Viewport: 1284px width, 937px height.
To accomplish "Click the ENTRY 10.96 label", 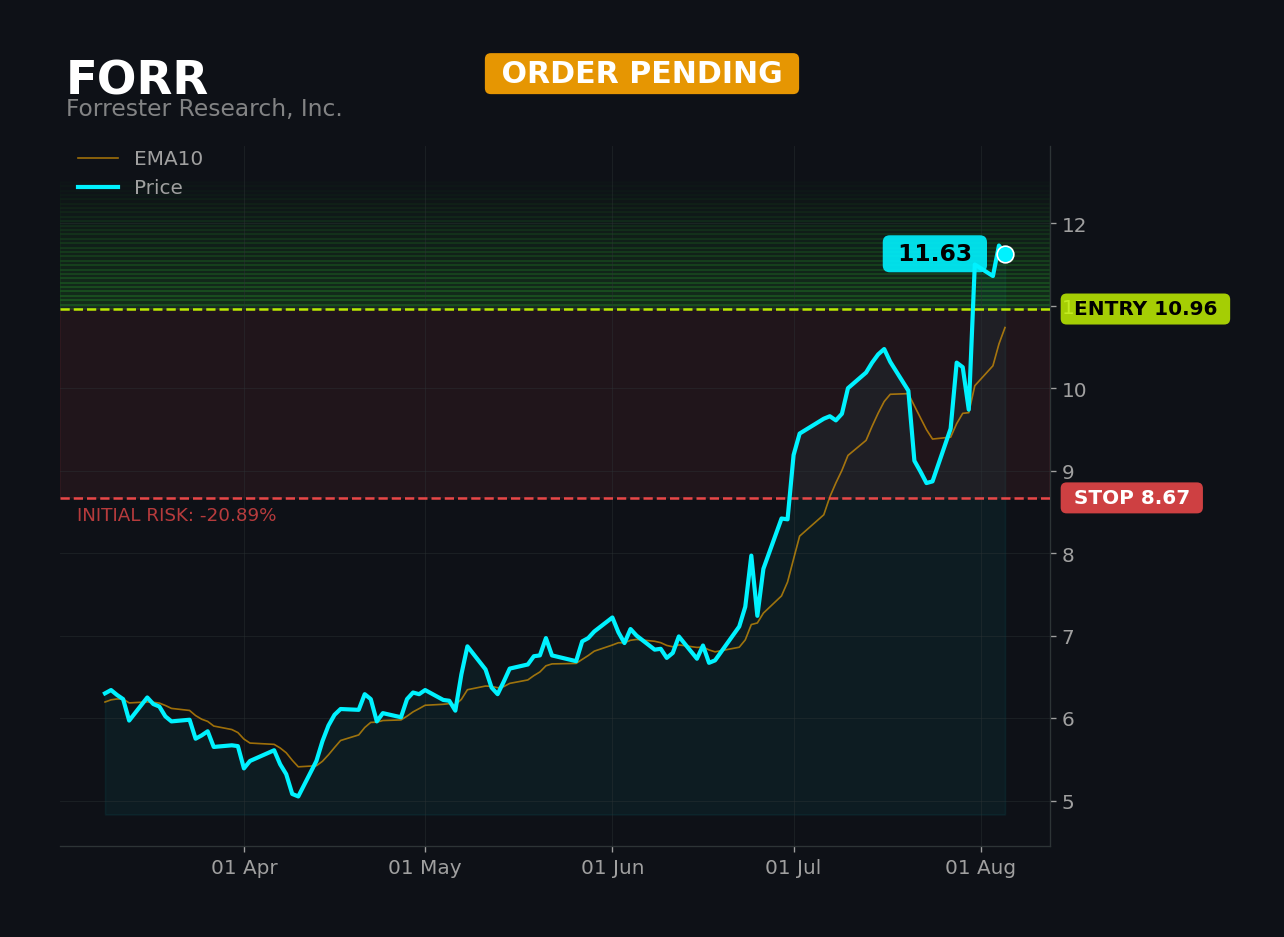I will 1145,309.
